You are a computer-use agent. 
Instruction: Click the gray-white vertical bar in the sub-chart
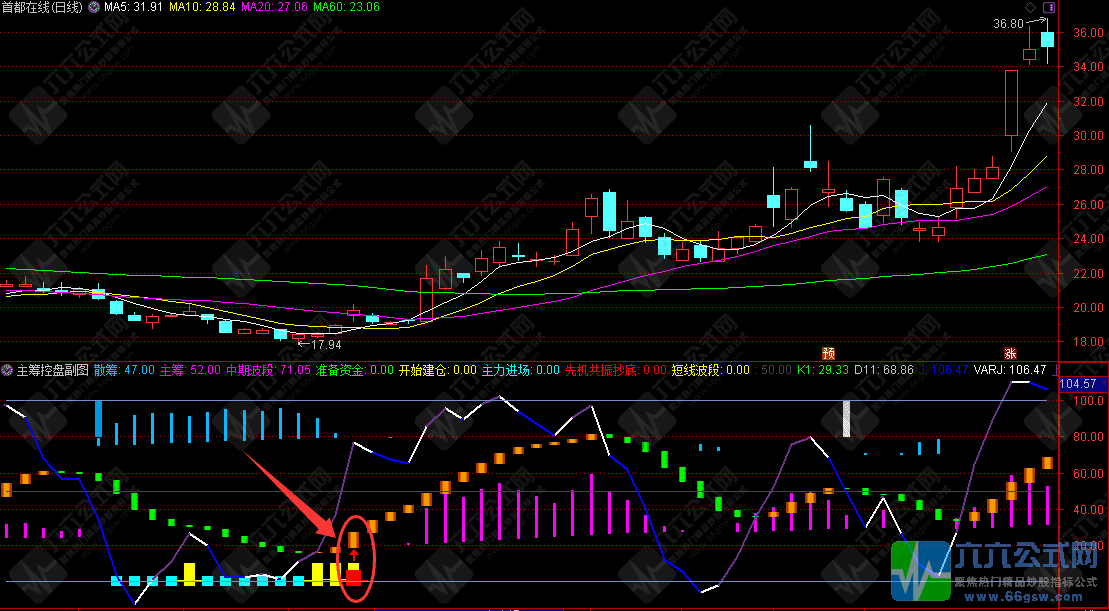846,418
